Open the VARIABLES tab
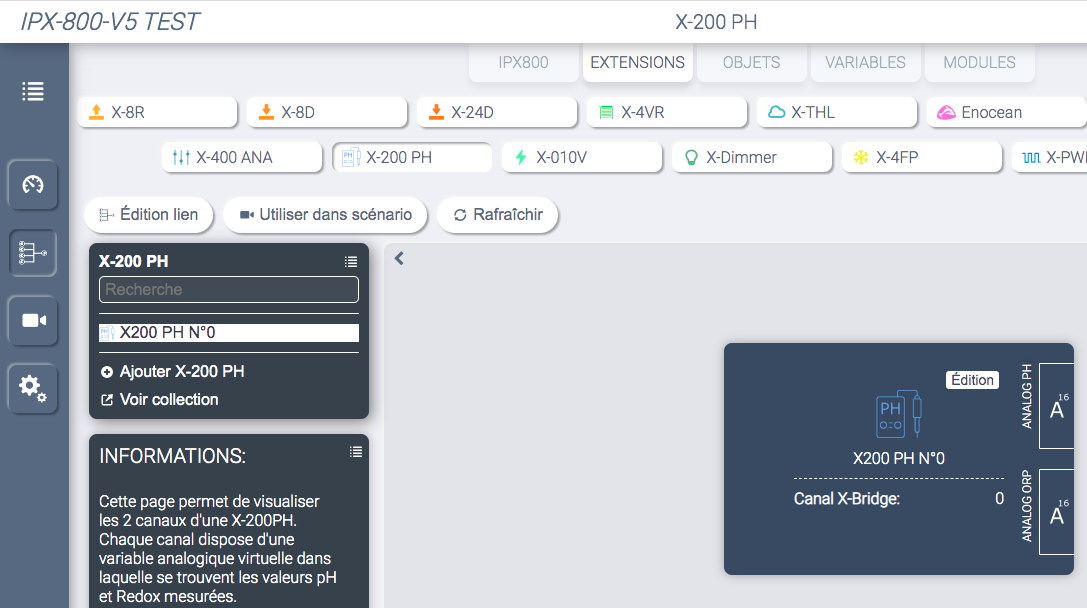 coord(865,62)
